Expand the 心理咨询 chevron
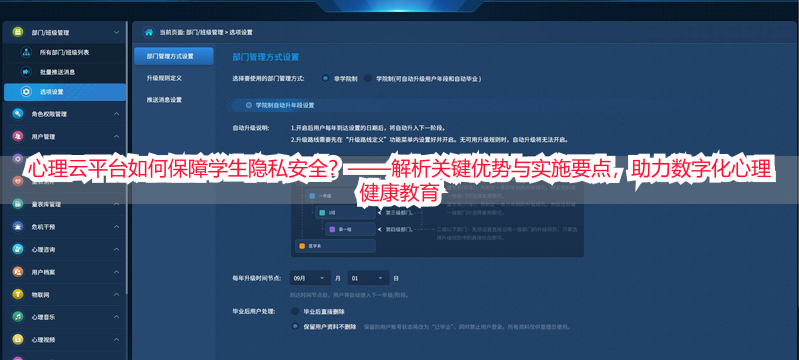 (116, 249)
